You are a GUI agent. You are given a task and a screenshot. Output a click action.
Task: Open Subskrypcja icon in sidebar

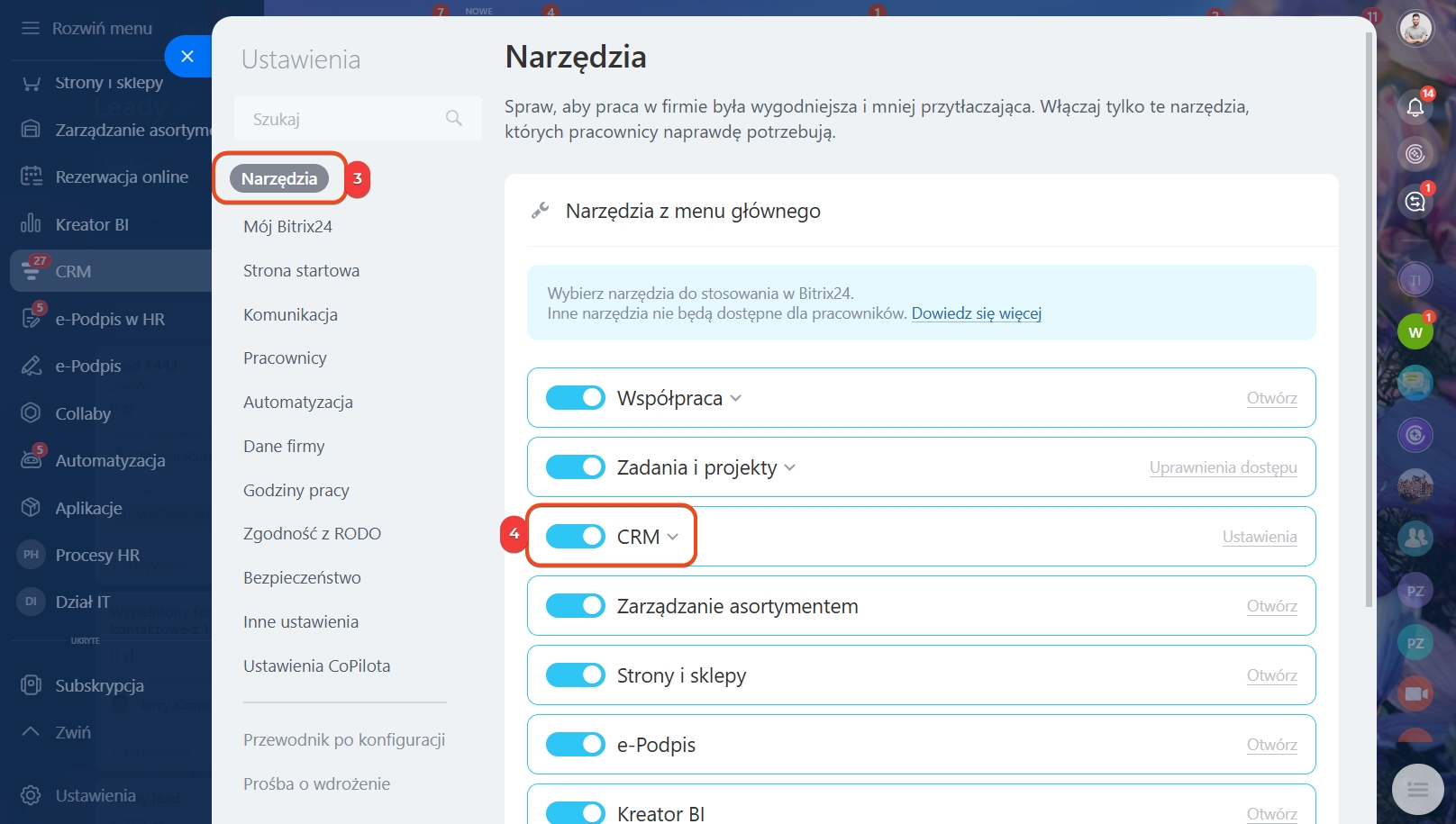(x=31, y=685)
